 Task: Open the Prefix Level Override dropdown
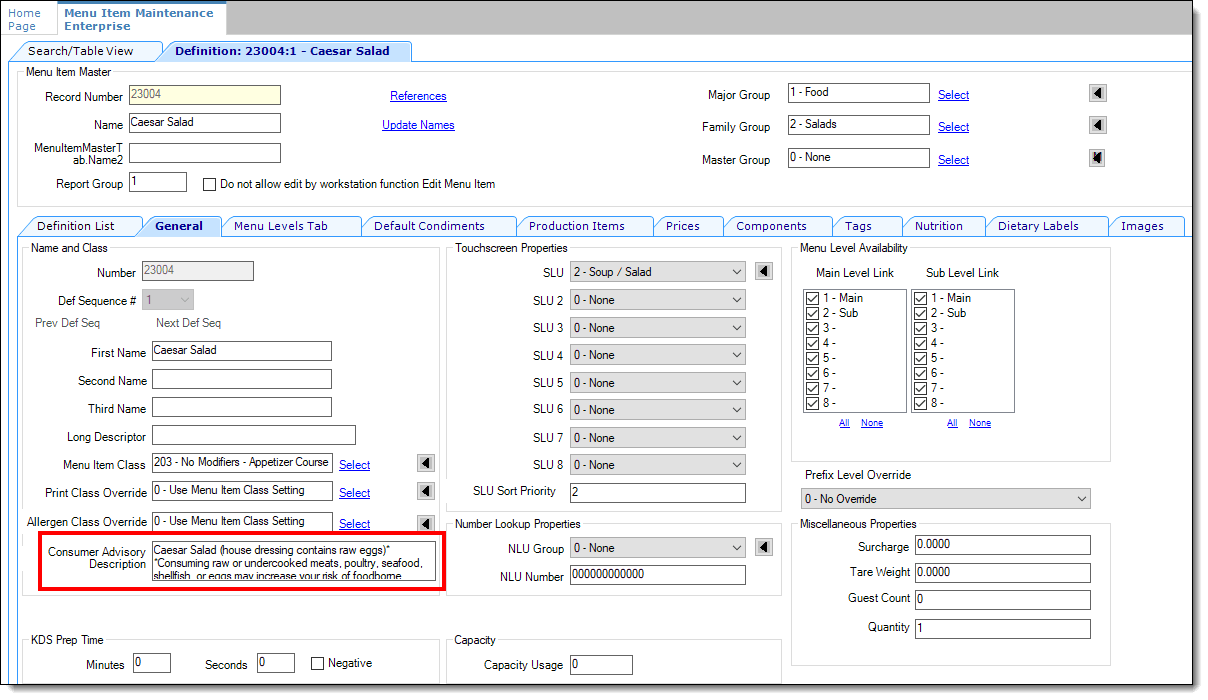[946, 498]
